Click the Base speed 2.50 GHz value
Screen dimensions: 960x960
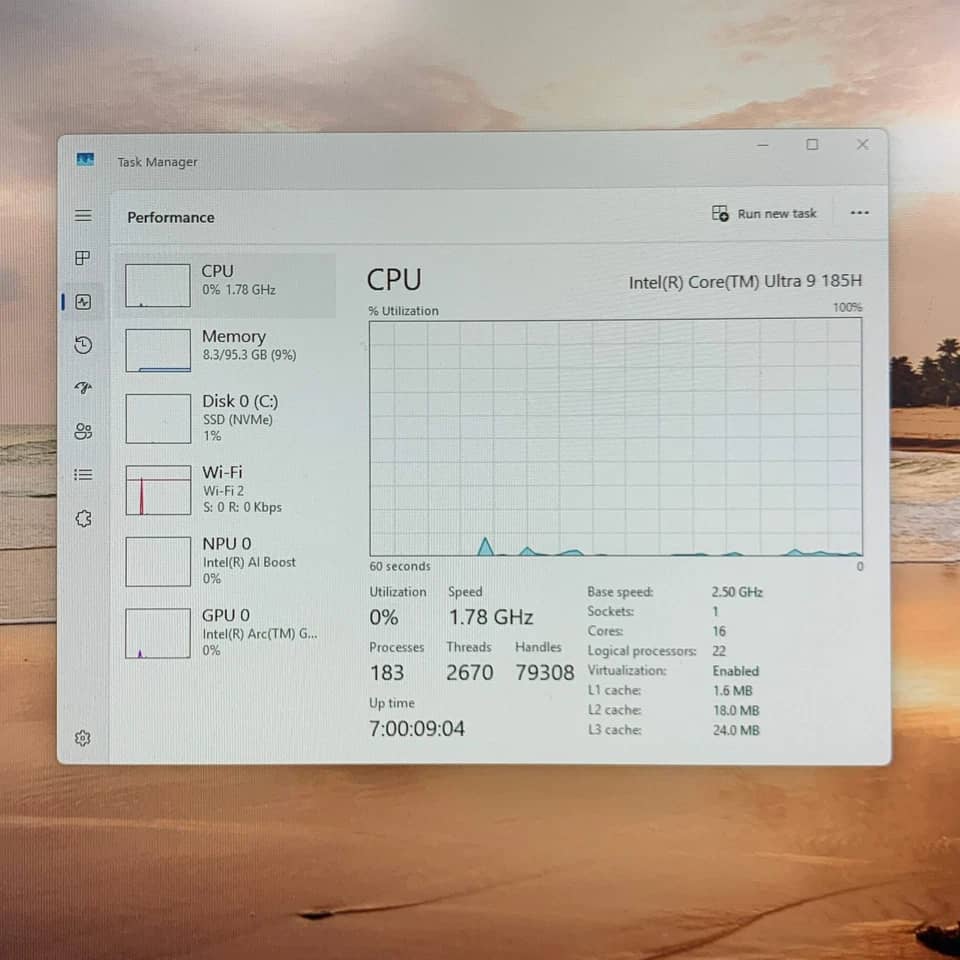(x=737, y=592)
